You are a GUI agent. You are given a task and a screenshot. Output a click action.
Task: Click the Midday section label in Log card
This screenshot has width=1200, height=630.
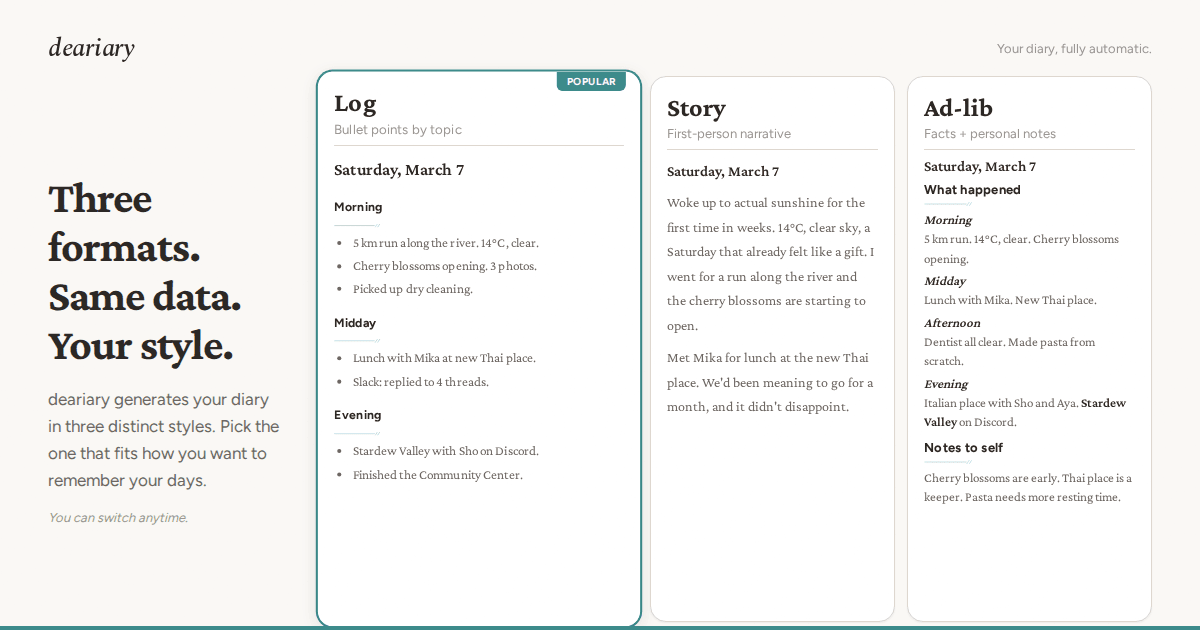(355, 322)
